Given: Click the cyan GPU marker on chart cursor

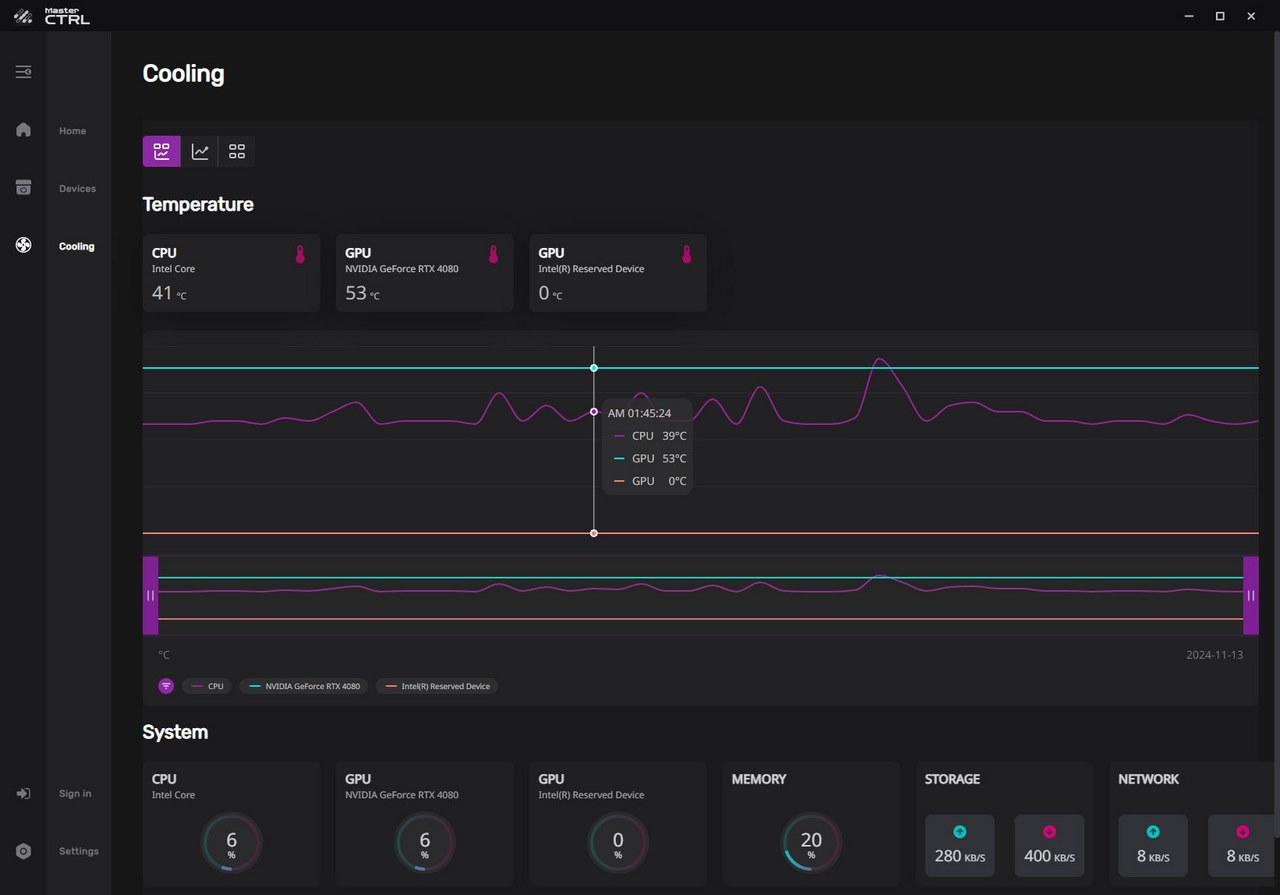Looking at the screenshot, I should (x=594, y=368).
